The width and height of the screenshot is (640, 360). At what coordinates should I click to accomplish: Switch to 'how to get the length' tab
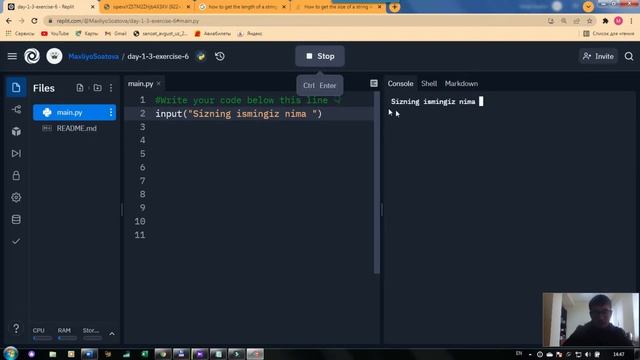[x=243, y=7]
